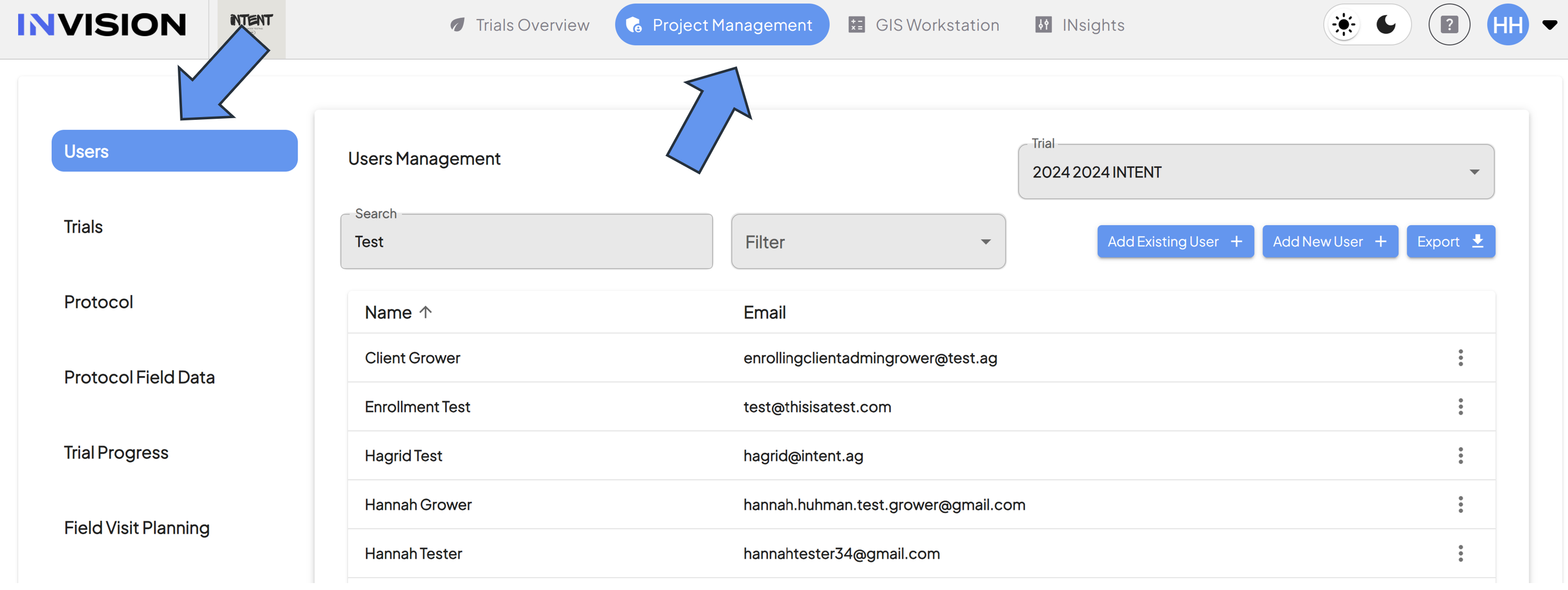
Task: Select Protocol Field Data in sidebar
Action: [139, 378]
